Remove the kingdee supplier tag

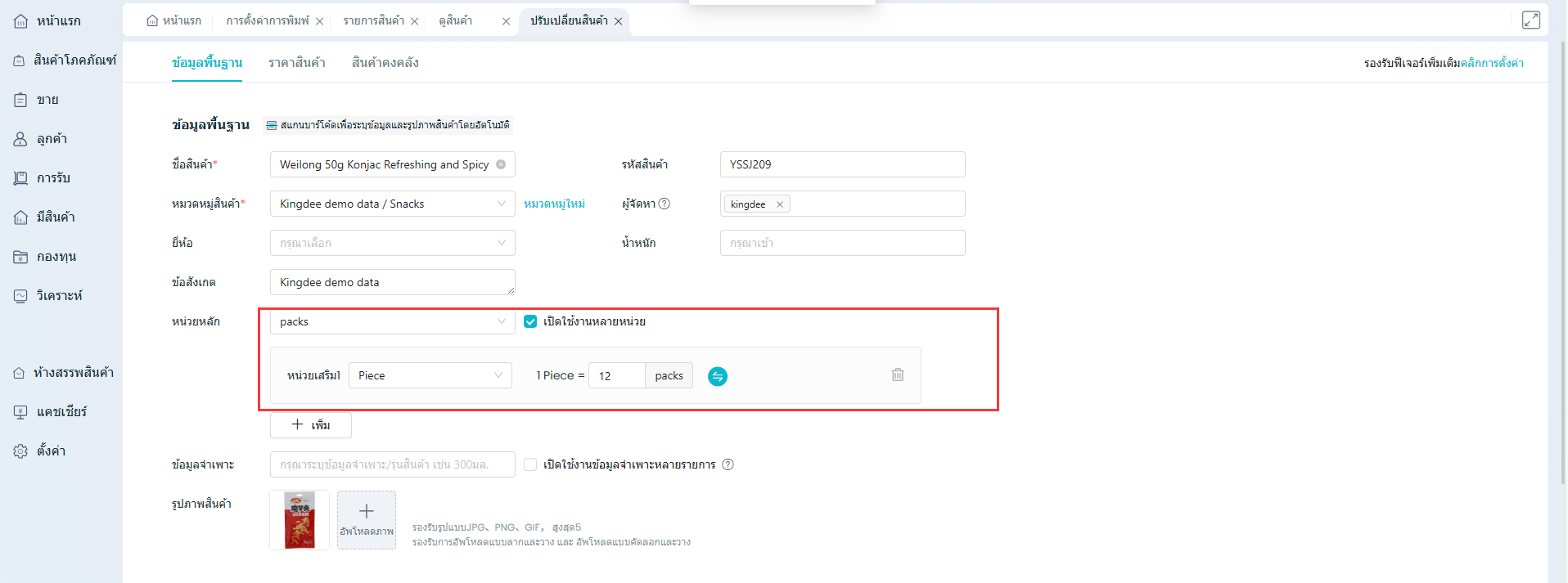pos(780,204)
